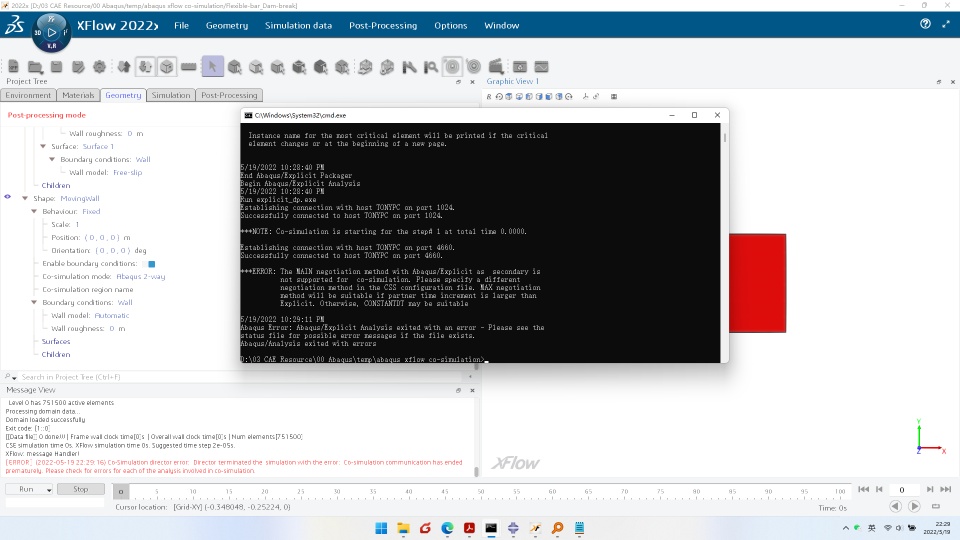Collapse the Behaviour: Fixed node
The width and height of the screenshot is (960, 540).
[x=34, y=211]
